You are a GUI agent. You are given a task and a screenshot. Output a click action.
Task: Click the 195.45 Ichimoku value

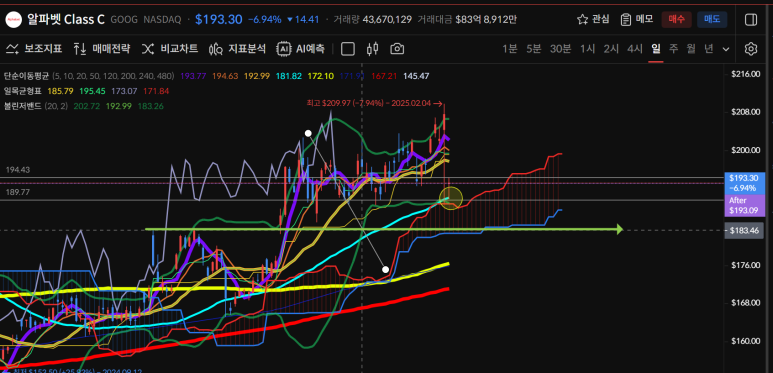pos(93,91)
